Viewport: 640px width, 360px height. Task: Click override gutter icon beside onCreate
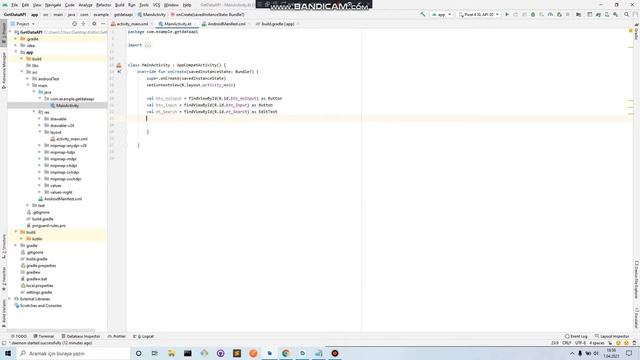pyautogui.click(x=119, y=72)
